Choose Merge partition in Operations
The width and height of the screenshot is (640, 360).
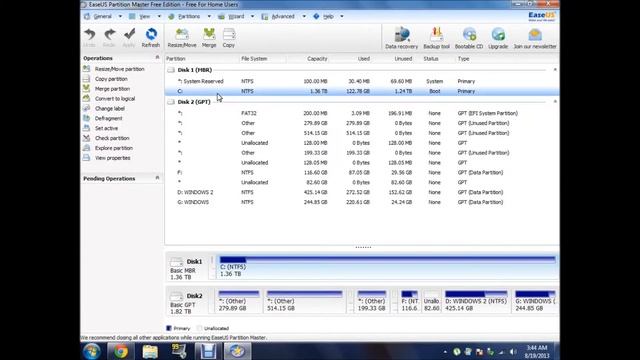[x=112, y=89]
